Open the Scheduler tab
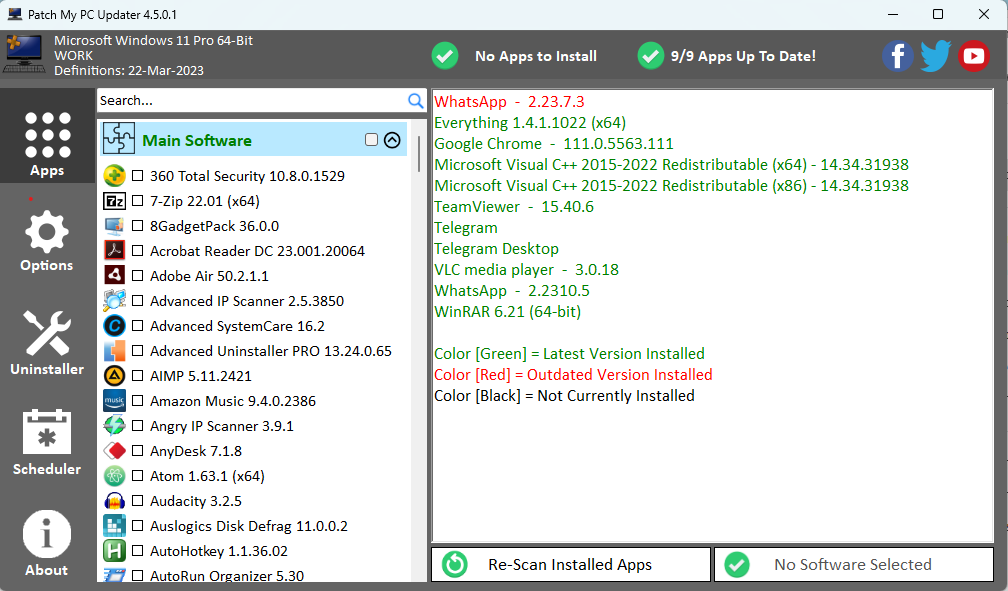The width and height of the screenshot is (1008, 591). 47,442
